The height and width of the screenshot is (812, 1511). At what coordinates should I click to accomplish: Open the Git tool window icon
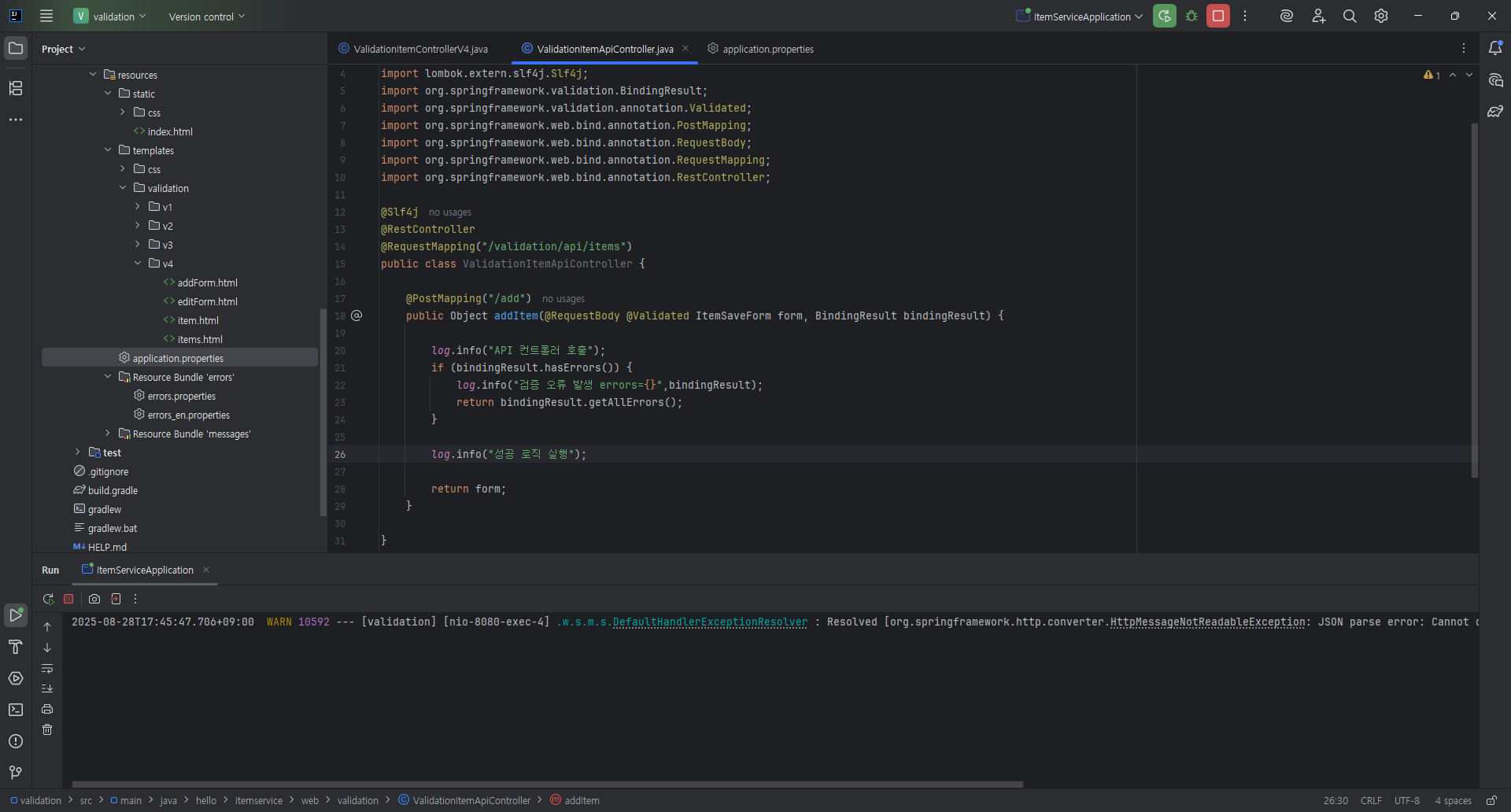[16, 773]
